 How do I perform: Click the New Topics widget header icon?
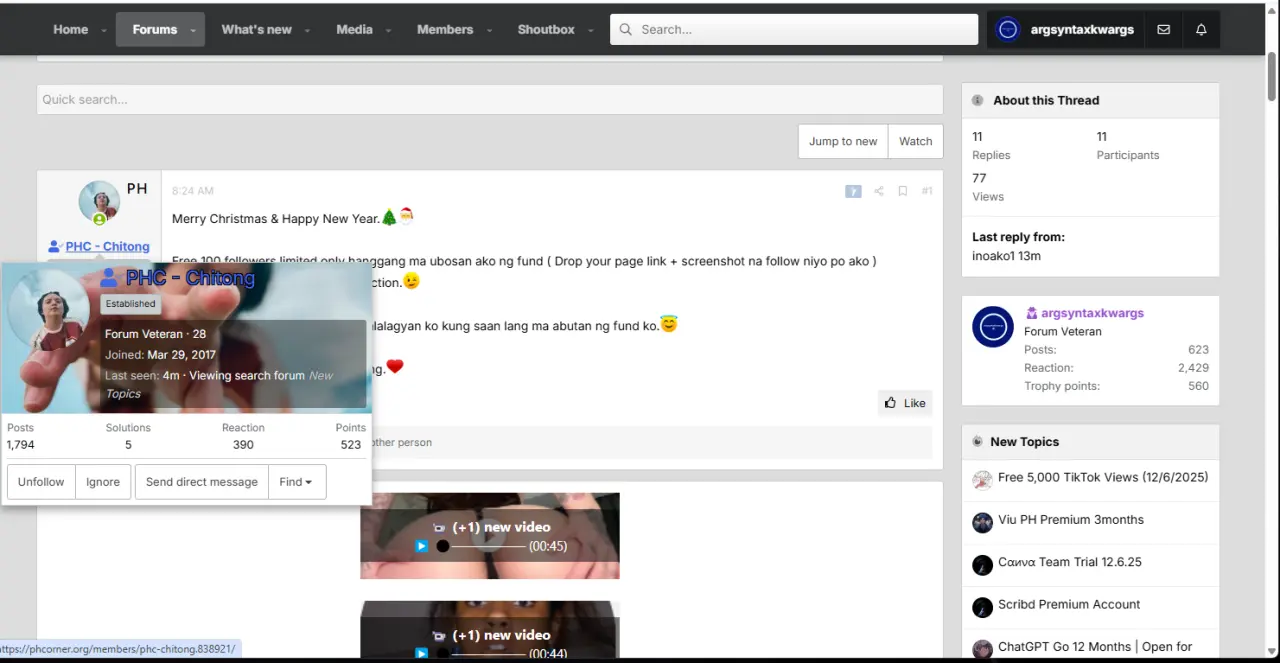click(978, 441)
